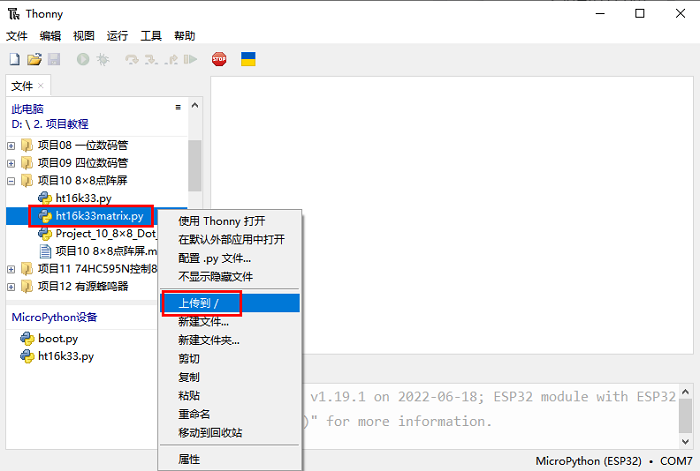Collapse the 项目10 8×8点阵屏 folder
The width and height of the screenshot is (700, 471).
coord(11,181)
